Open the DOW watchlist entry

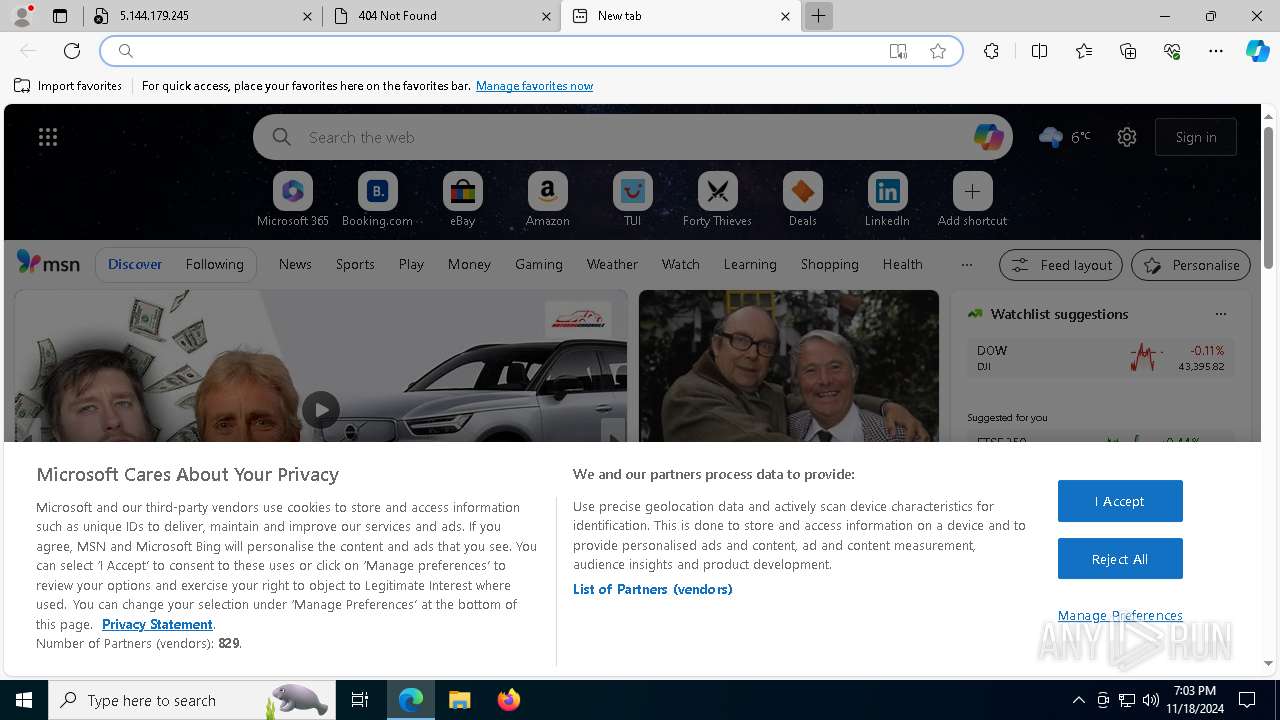pos(1100,358)
